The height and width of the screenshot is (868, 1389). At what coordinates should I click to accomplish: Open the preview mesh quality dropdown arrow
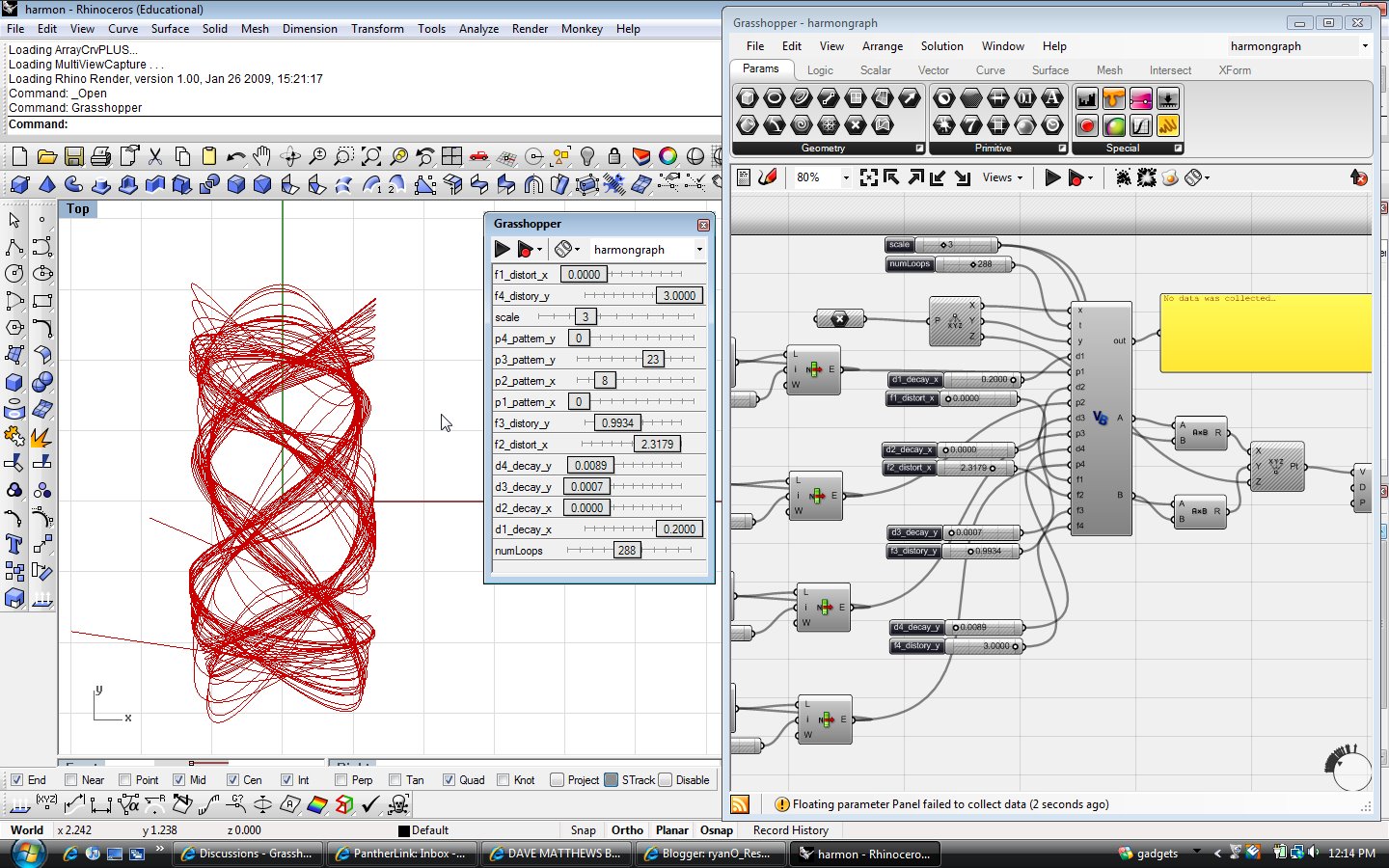(x=1207, y=177)
